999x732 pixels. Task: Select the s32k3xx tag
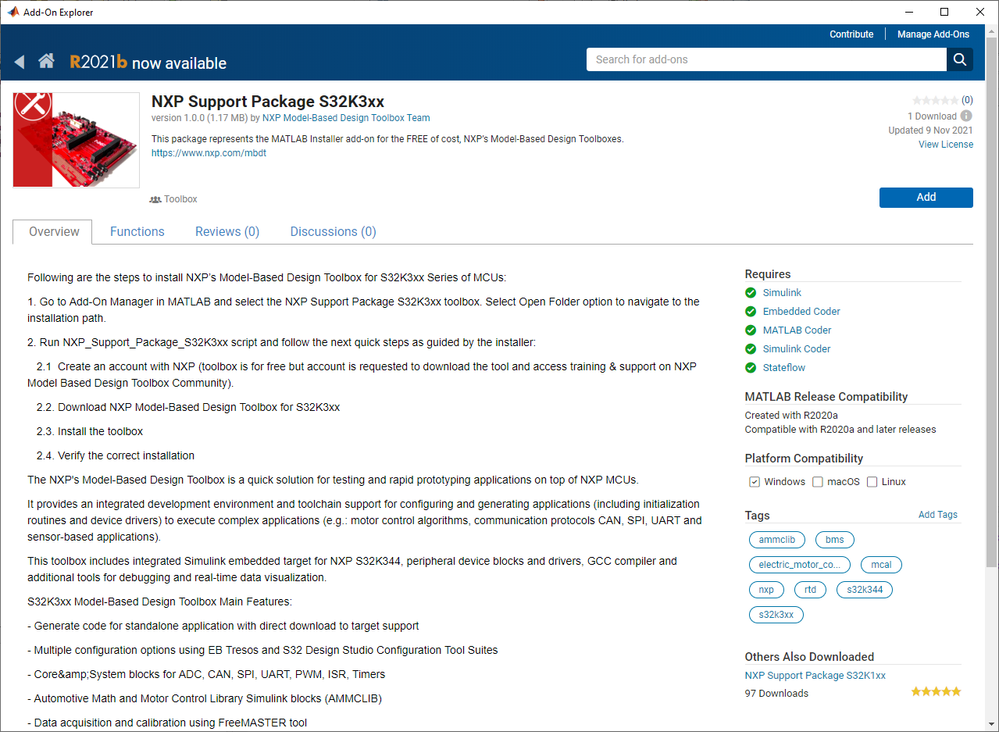pos(776,615)
